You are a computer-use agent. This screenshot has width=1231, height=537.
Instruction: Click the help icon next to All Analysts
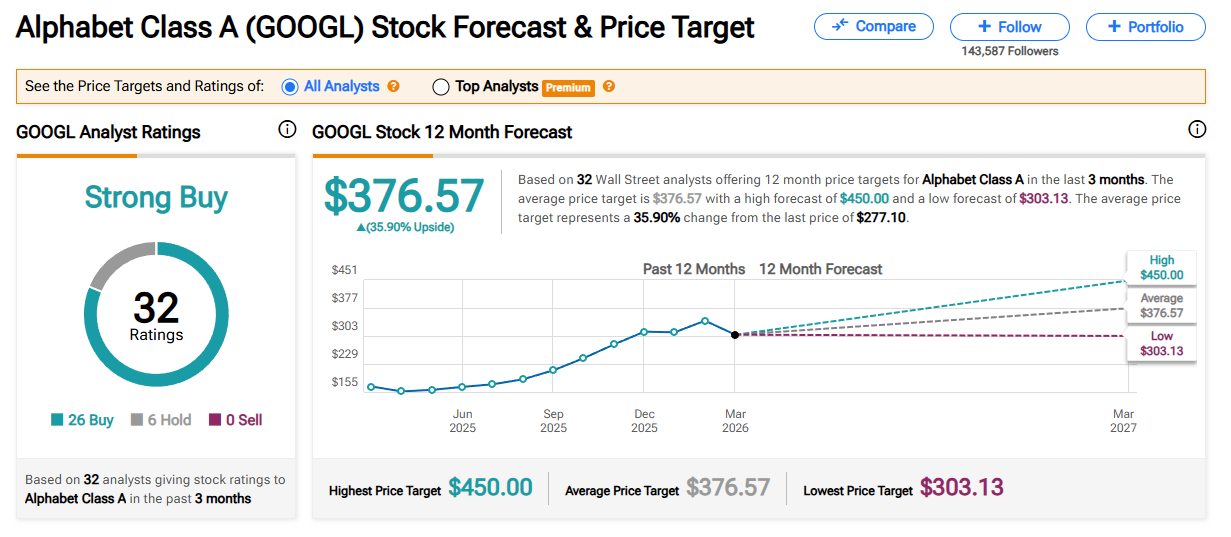[394, 87]
